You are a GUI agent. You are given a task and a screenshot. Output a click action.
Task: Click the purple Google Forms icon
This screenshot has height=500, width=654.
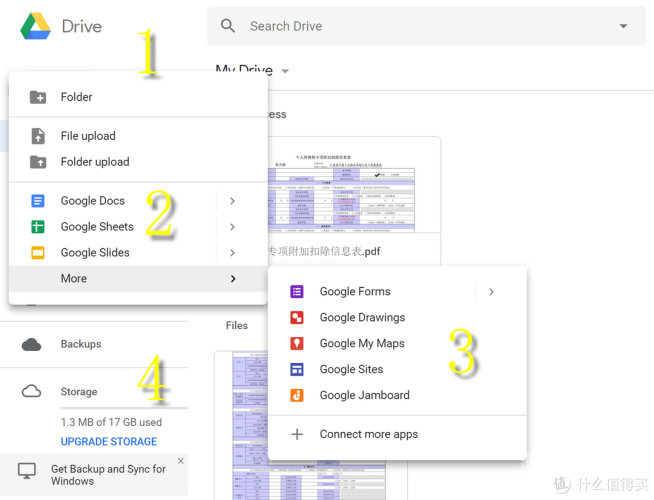[297, 291]
